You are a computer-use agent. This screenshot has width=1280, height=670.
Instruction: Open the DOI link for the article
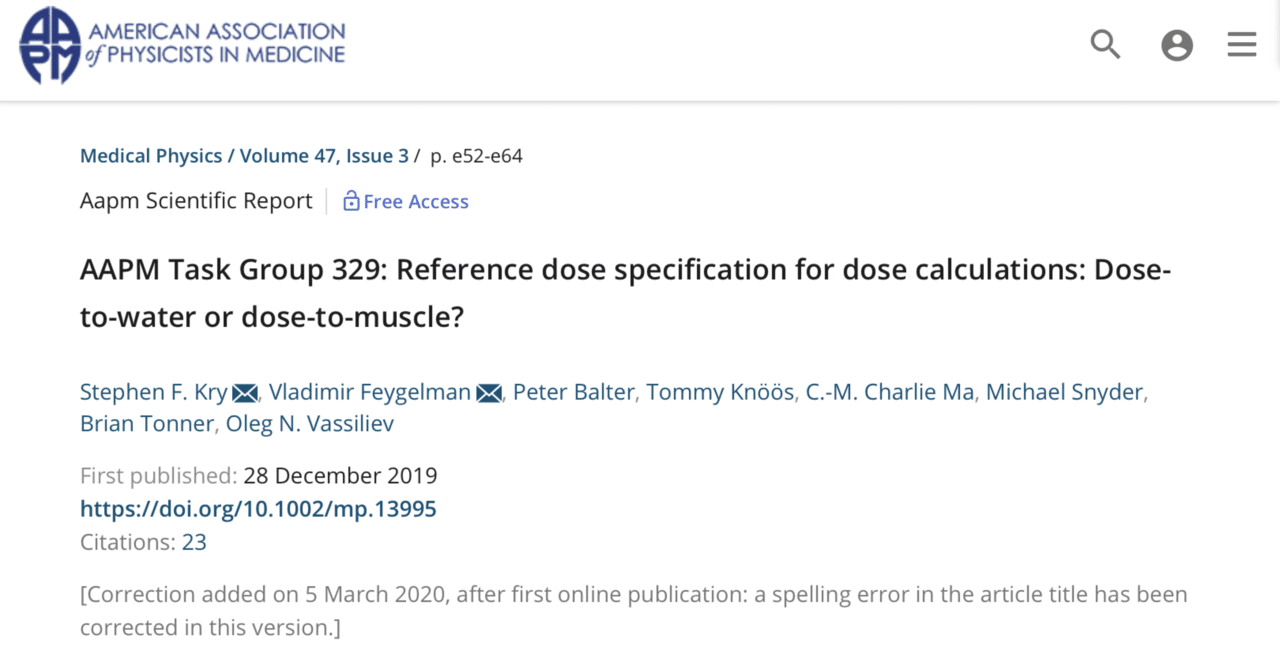[x=258, y=509]
